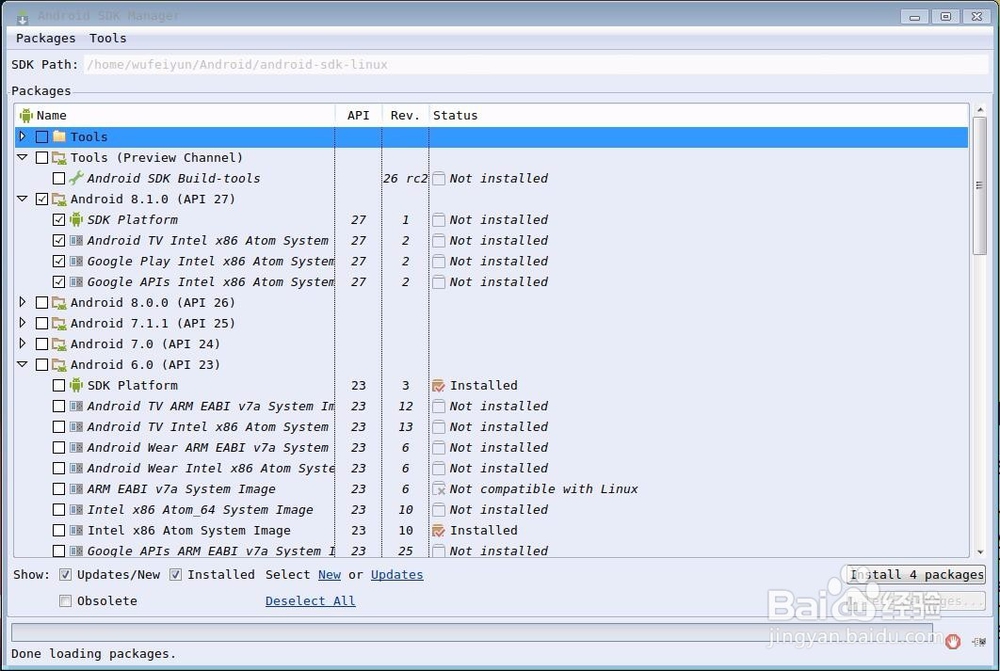
Task: Click the Installed status icon for API 23 SDK Platform
Action: pos(438,385)
